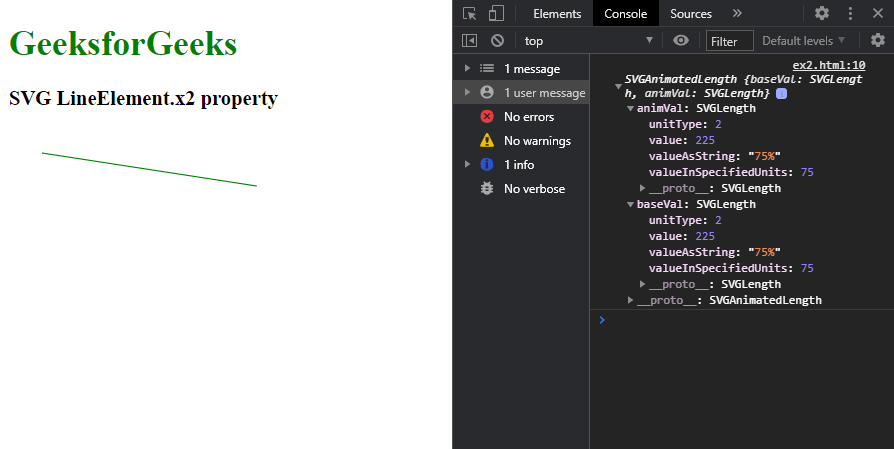Expand __proto__ under animVal
Viewport: 894px width, 449px height.
pyautogui.click(x=643, y=188)
